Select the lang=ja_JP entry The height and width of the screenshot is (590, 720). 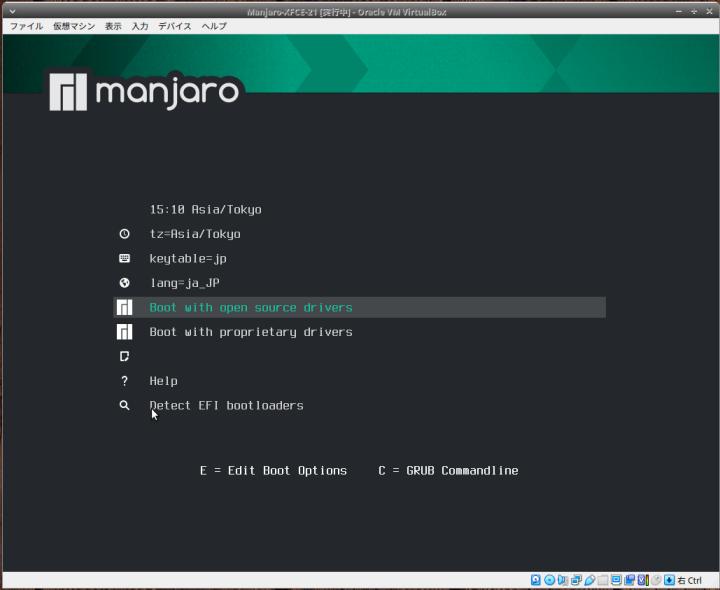pos(185,283)
